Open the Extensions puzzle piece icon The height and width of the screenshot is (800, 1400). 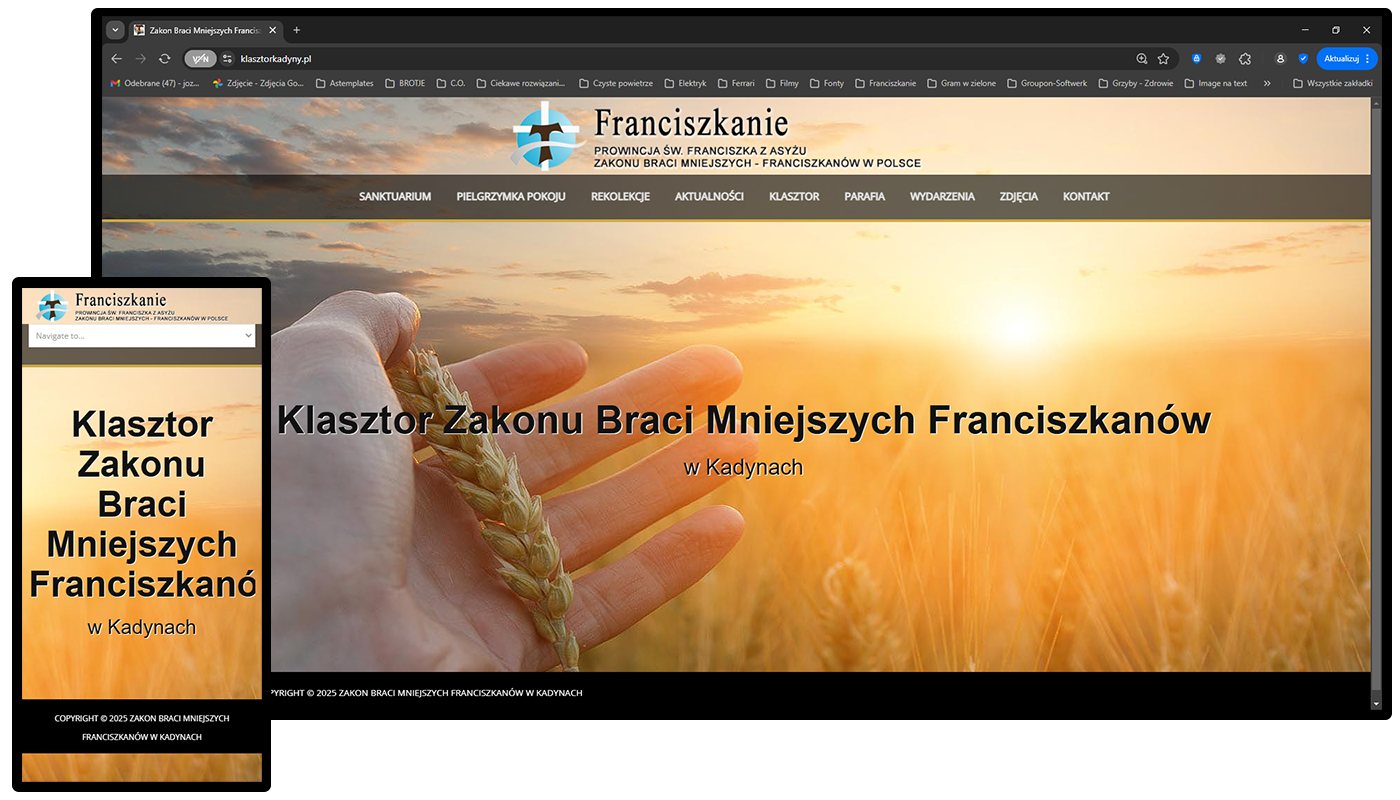coord(1245,59)
